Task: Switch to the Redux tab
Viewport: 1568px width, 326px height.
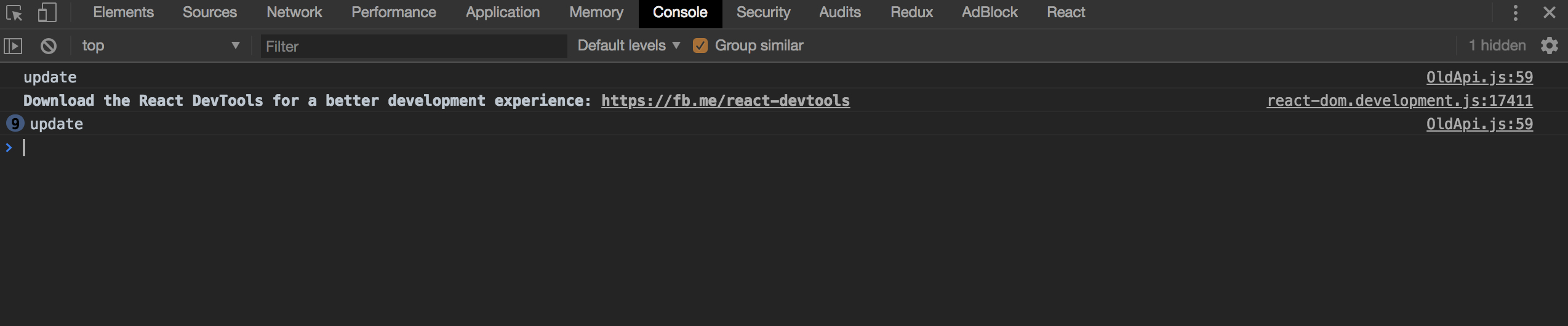Action: click(x=911, y=13)
